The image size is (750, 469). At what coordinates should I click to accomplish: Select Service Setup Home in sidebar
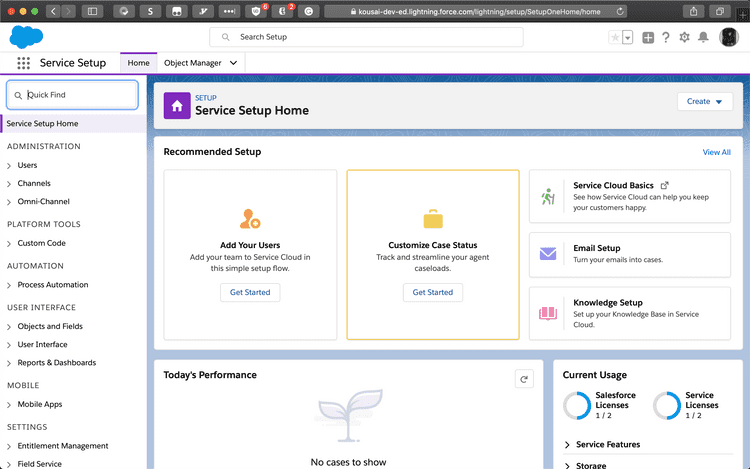pos(42,124)
